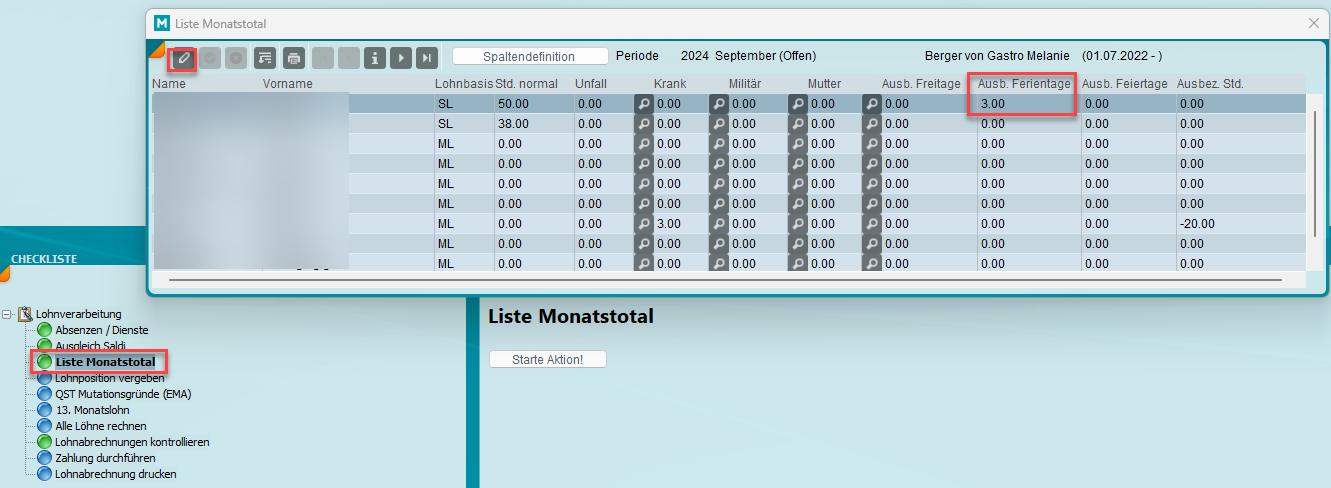Select Lohnabrechnungen kontrollieren in checklist

[132, 442]
